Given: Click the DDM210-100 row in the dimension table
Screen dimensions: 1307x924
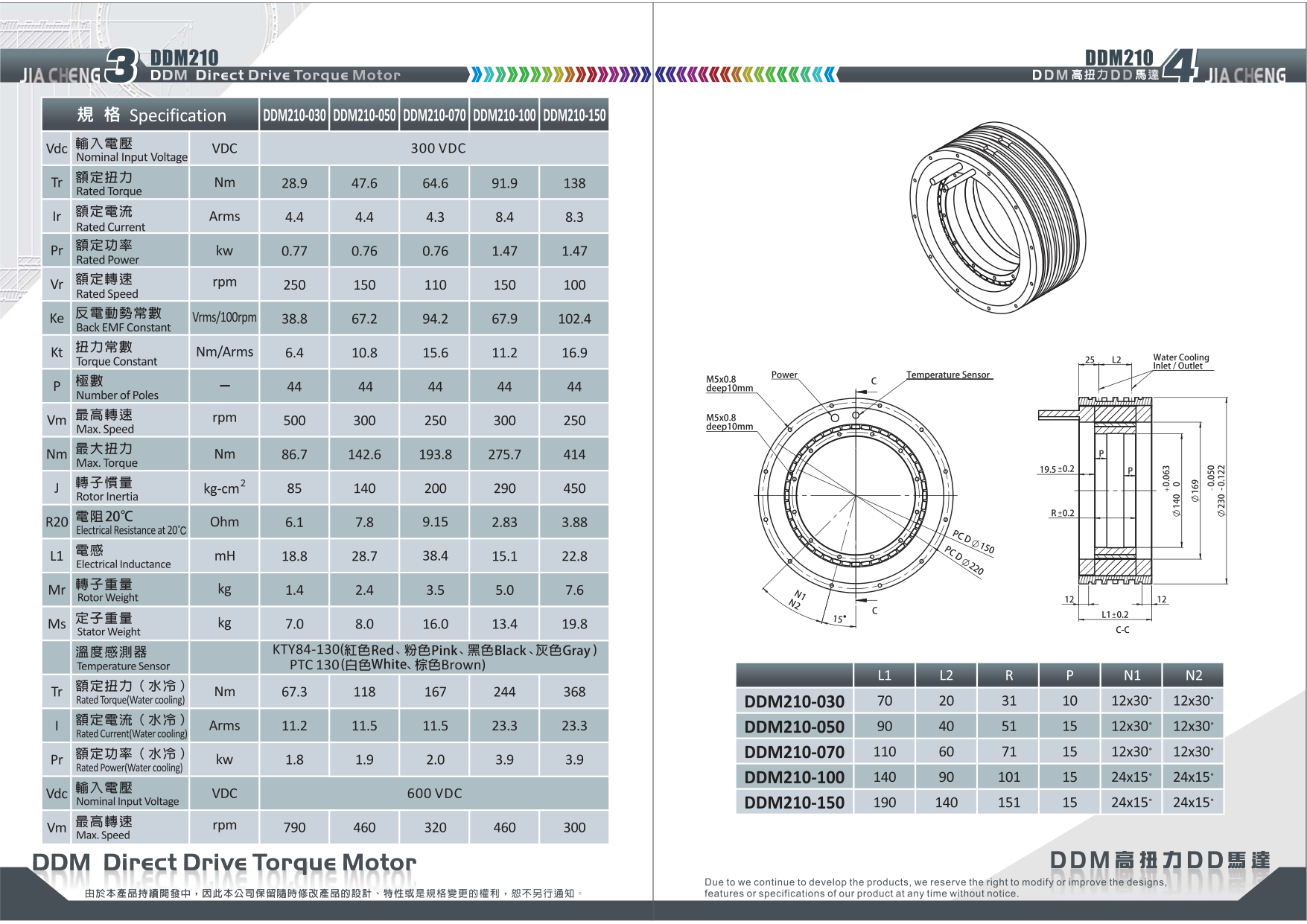Looking at the screenshot, I should click(x=794, y=777).
